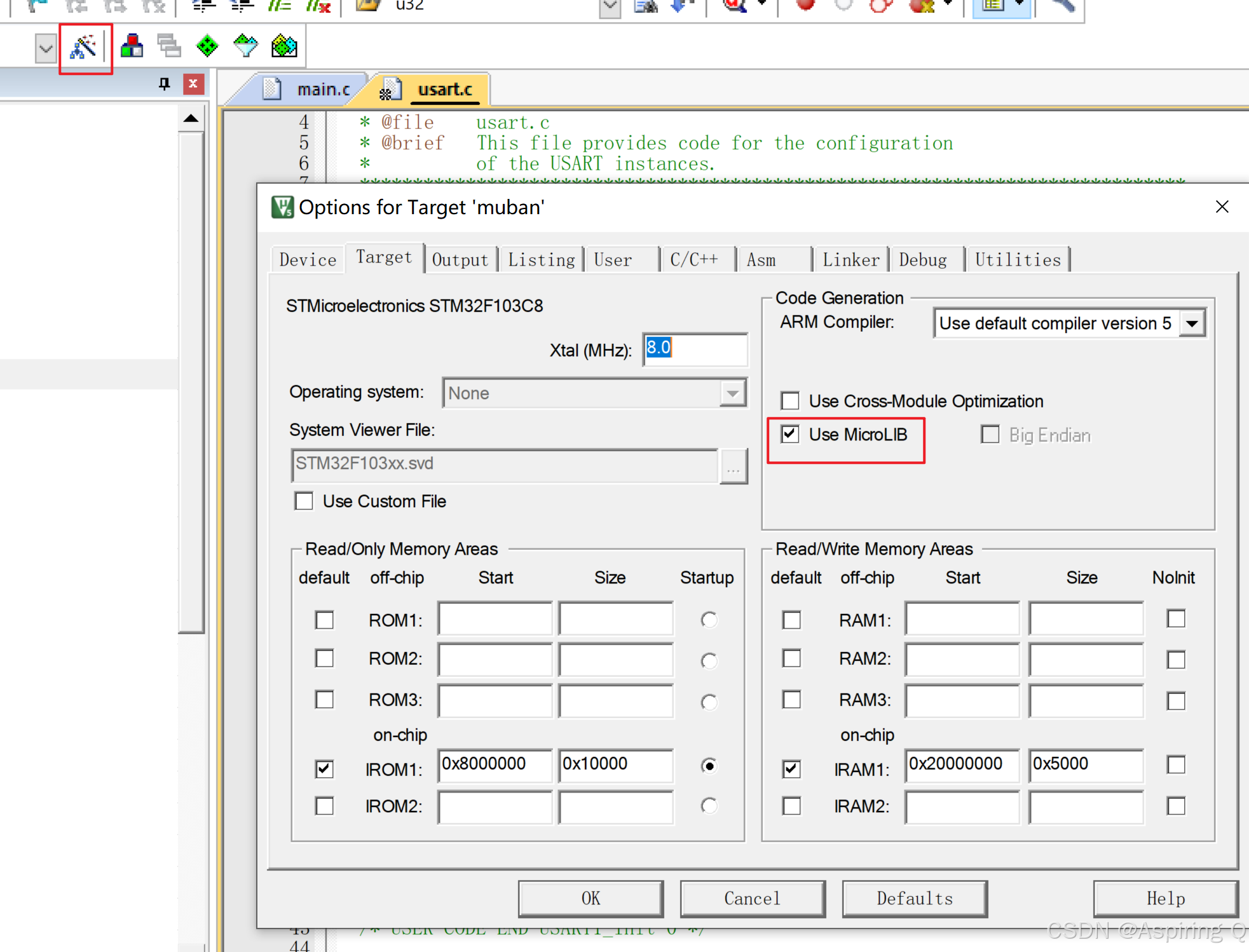Click the kill all breakpoints icon
Screen dimensions: 1249x952
[922, 6]
